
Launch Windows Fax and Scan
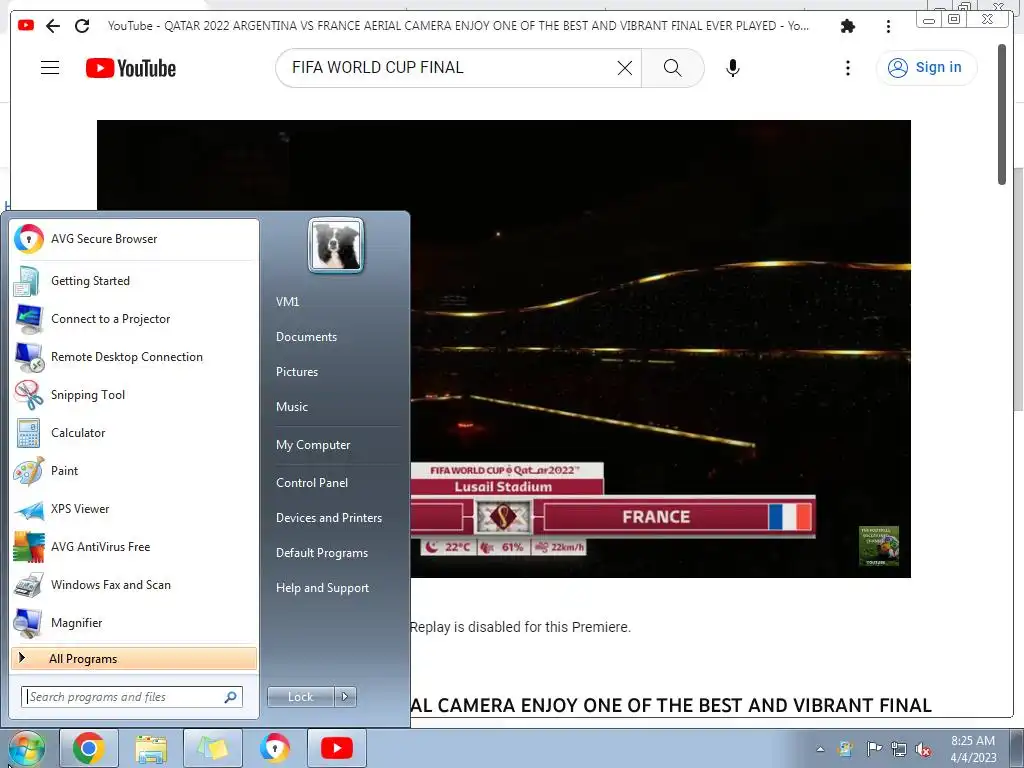click(134, 584)
